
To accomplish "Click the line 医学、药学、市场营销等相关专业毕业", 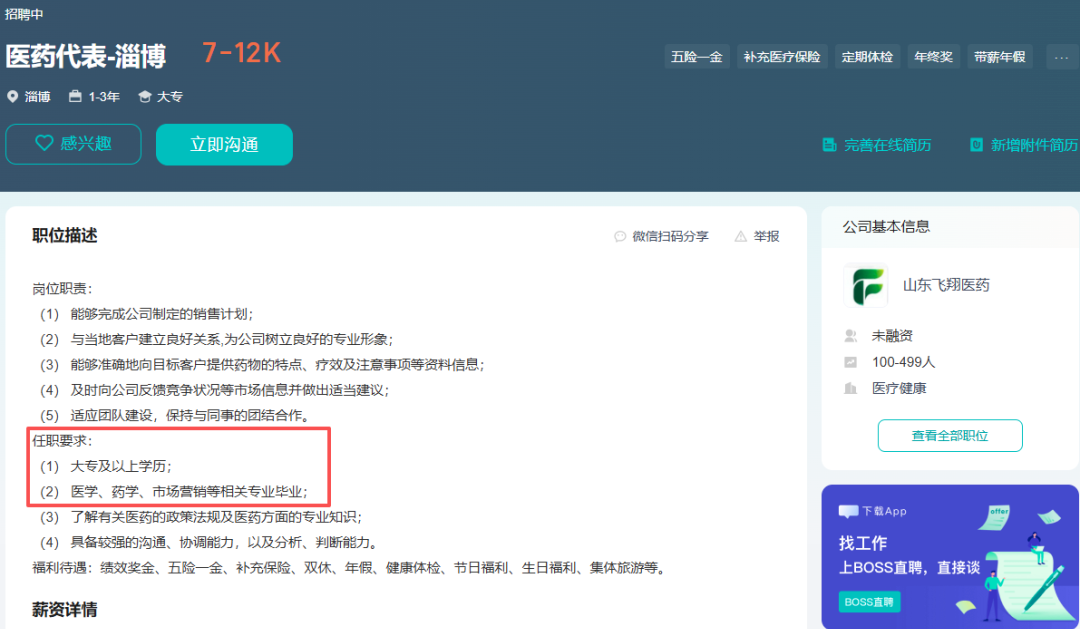I will (x=174, y=492).
